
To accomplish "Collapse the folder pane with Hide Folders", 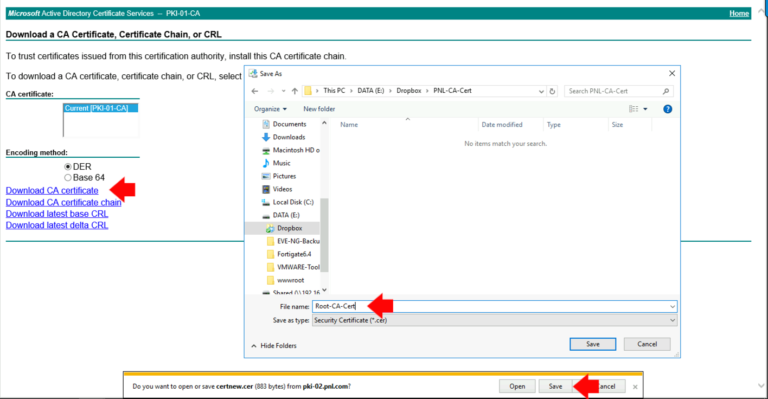I will (274, 346).
